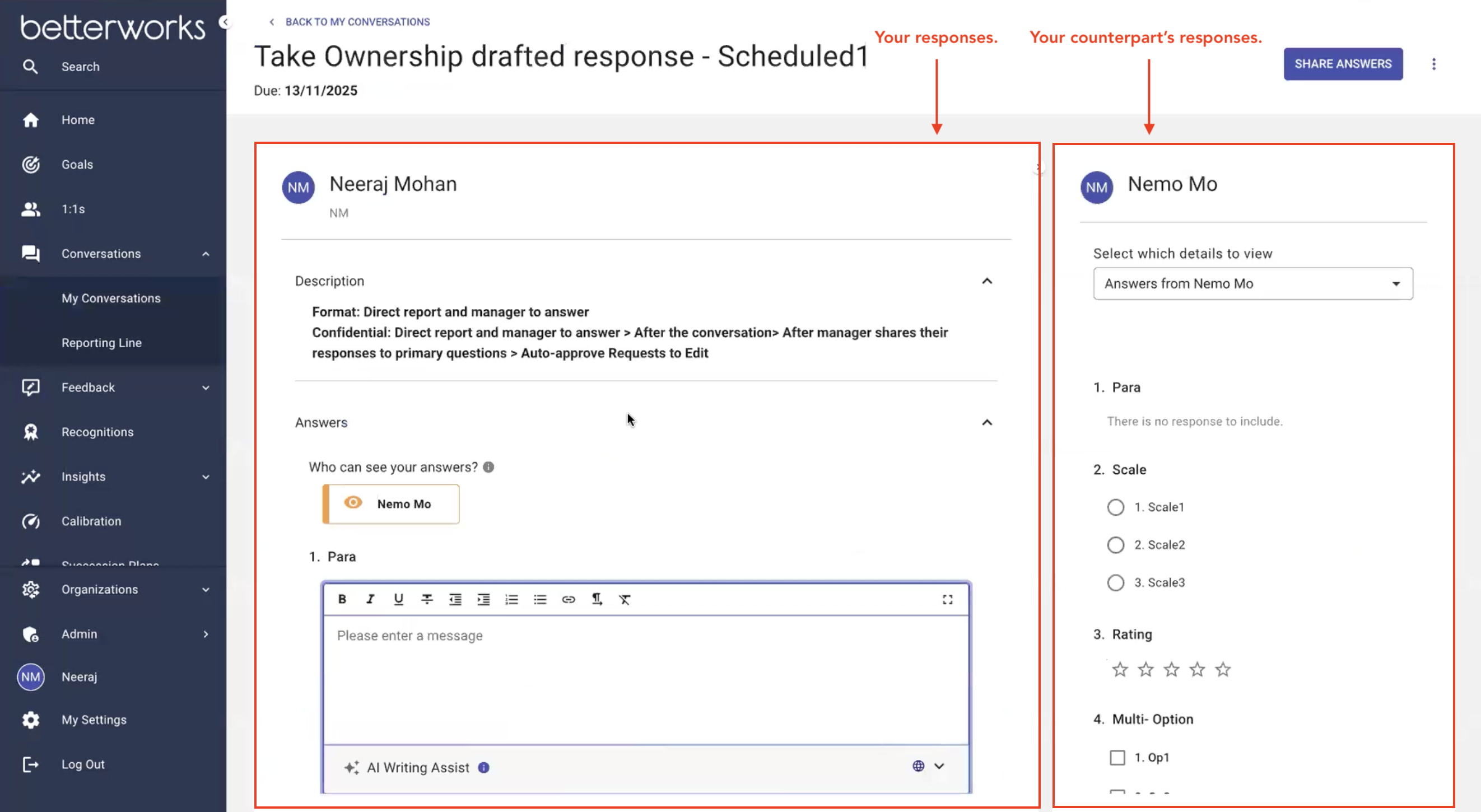Open the Answers from Nemo Mo dropdown
The height and width of the screenshot is (812, 1481).
(x=1253, y=283)
